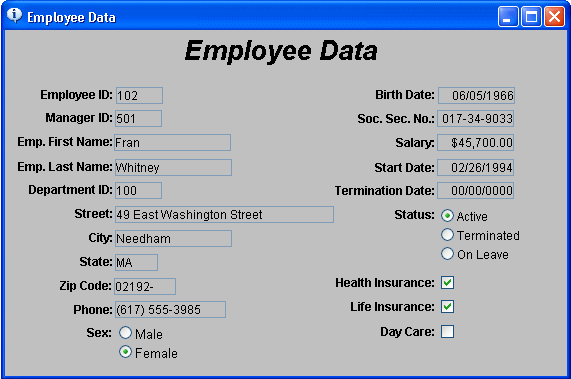571x379 pixels.
Task: Focus the Zip Code field
Action: click(x=145, y=287)
